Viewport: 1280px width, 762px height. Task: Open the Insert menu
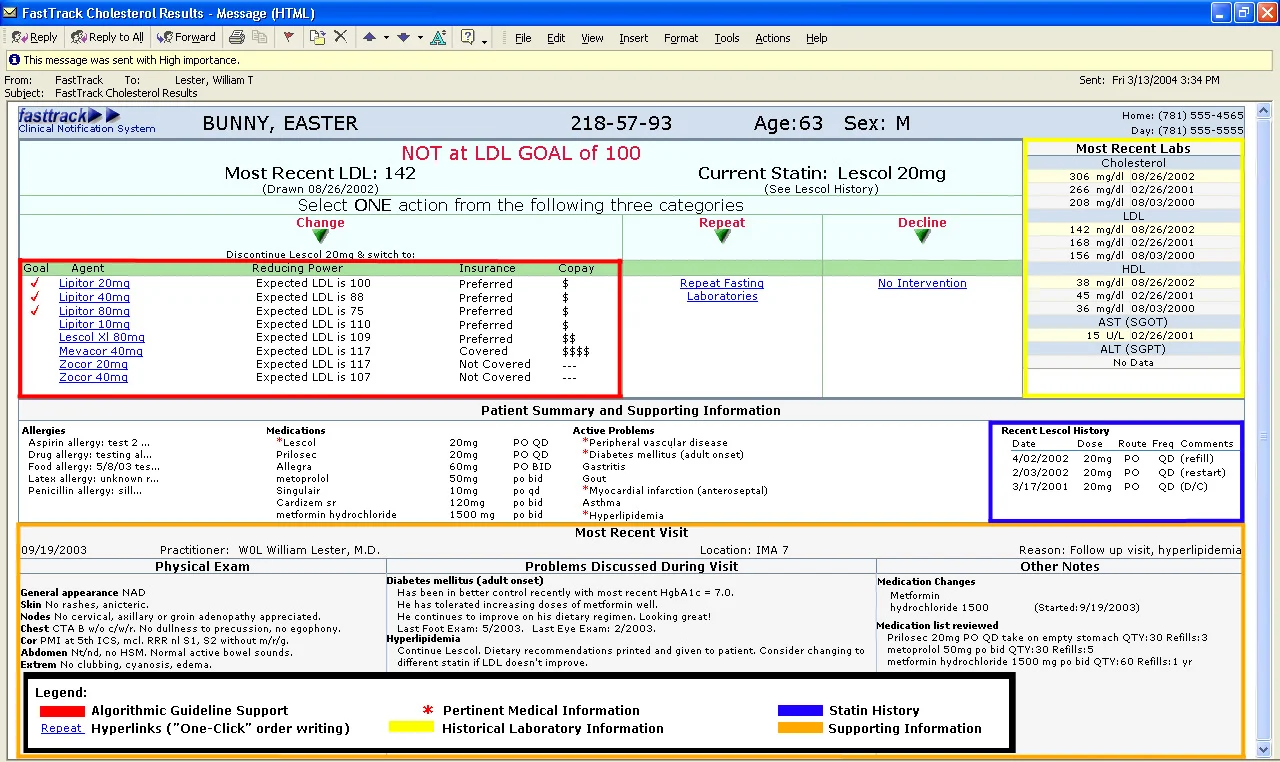point(633,38)
